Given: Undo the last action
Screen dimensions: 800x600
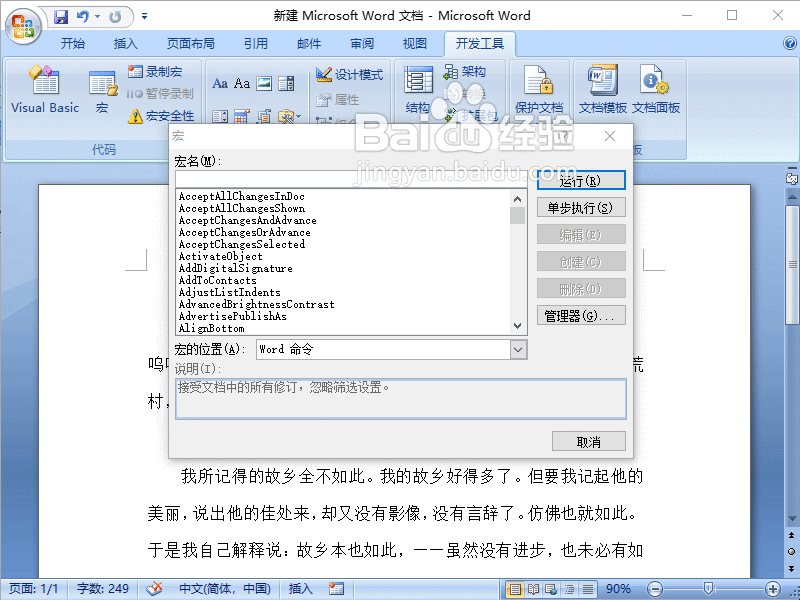Looking at the screenshot, I should (83, 17).
